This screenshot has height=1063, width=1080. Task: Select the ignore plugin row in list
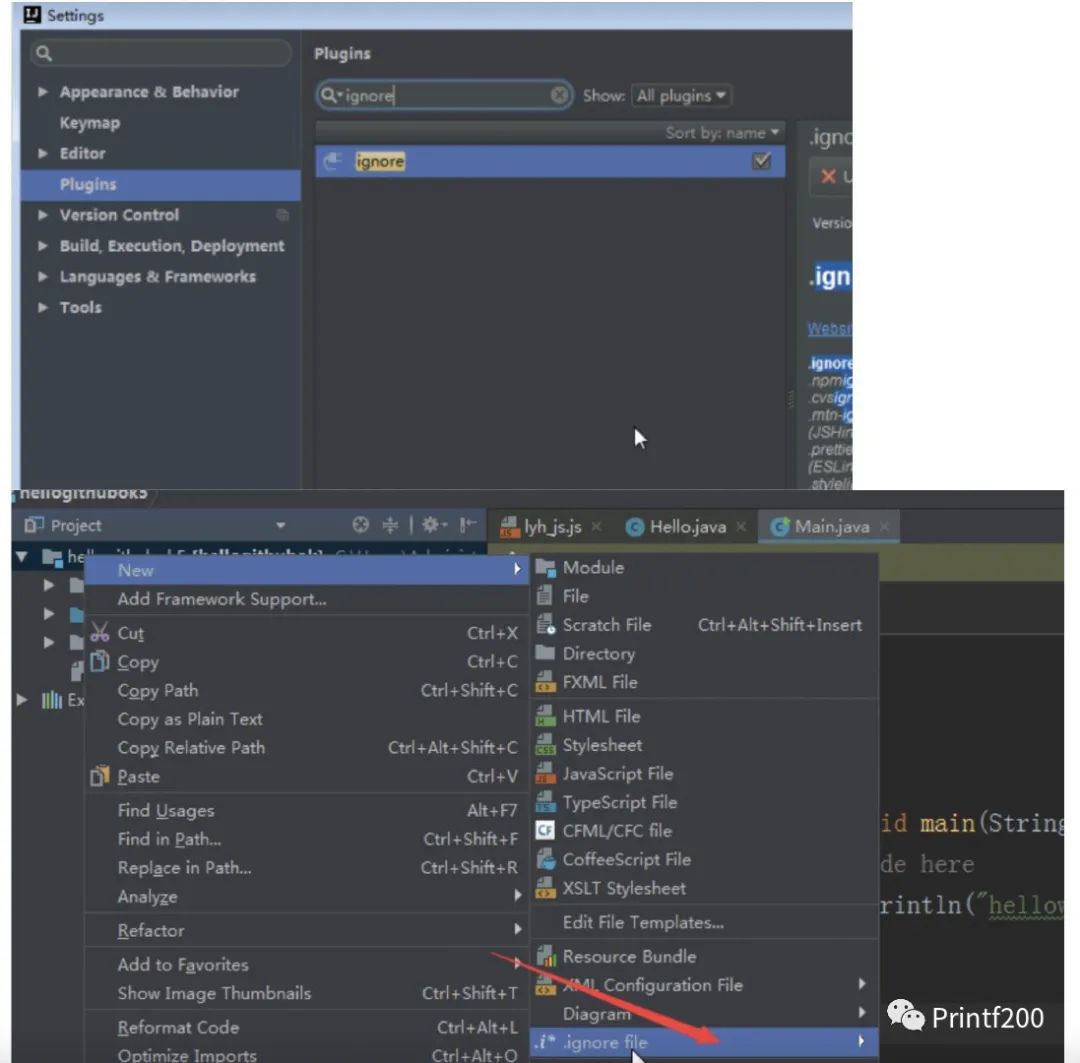coord(550,161)
